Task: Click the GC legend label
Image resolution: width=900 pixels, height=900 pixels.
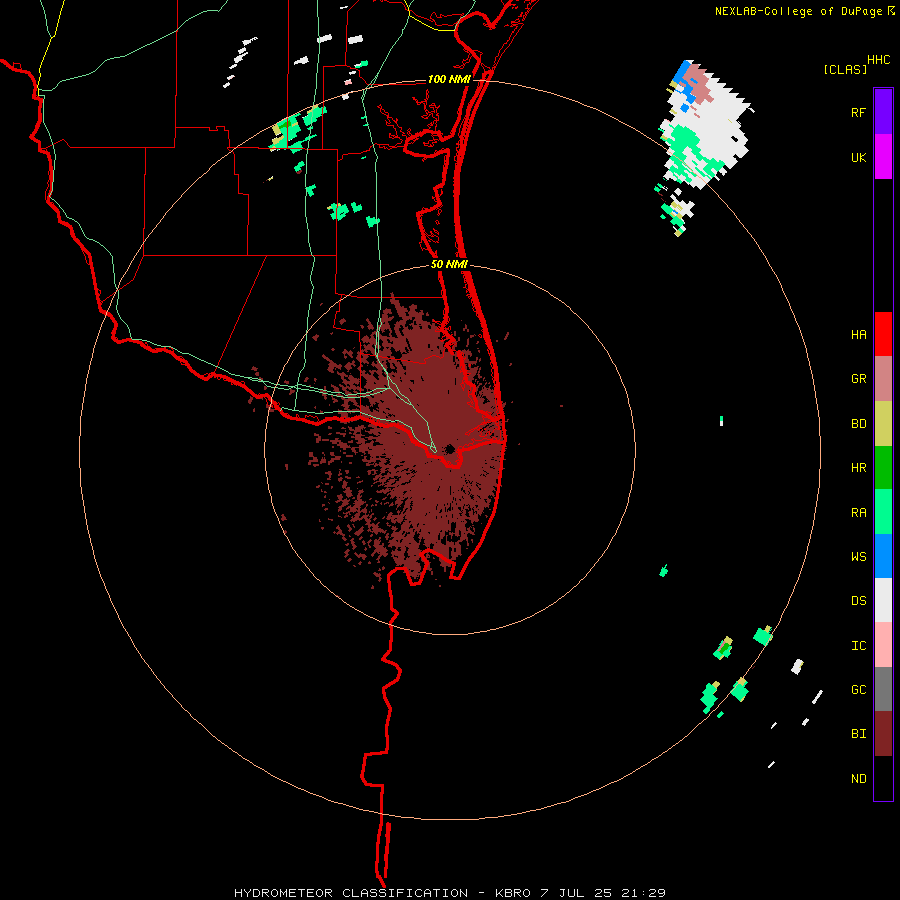Action: pos(859,690)
